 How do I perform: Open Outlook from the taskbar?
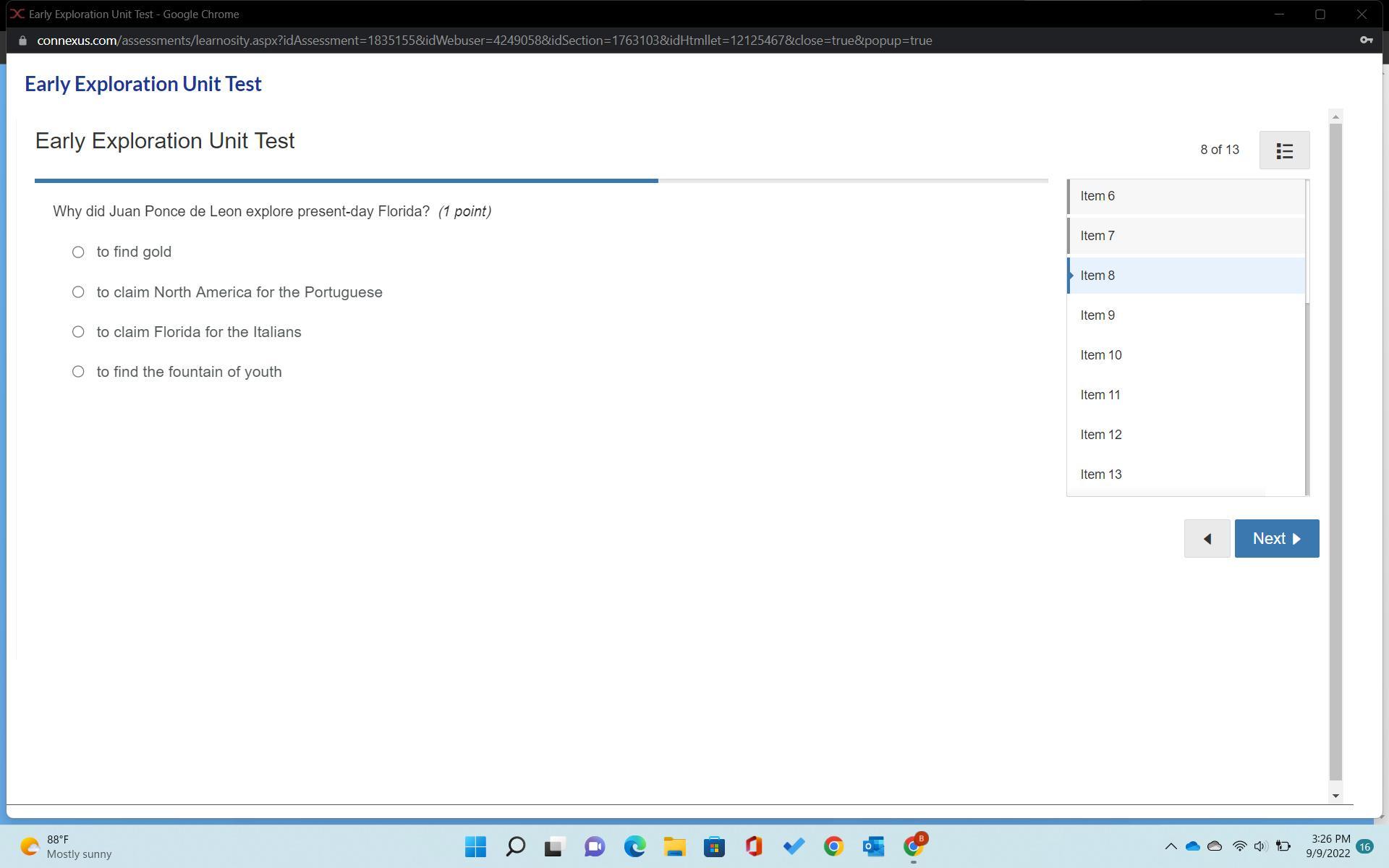tap(873, 846)
